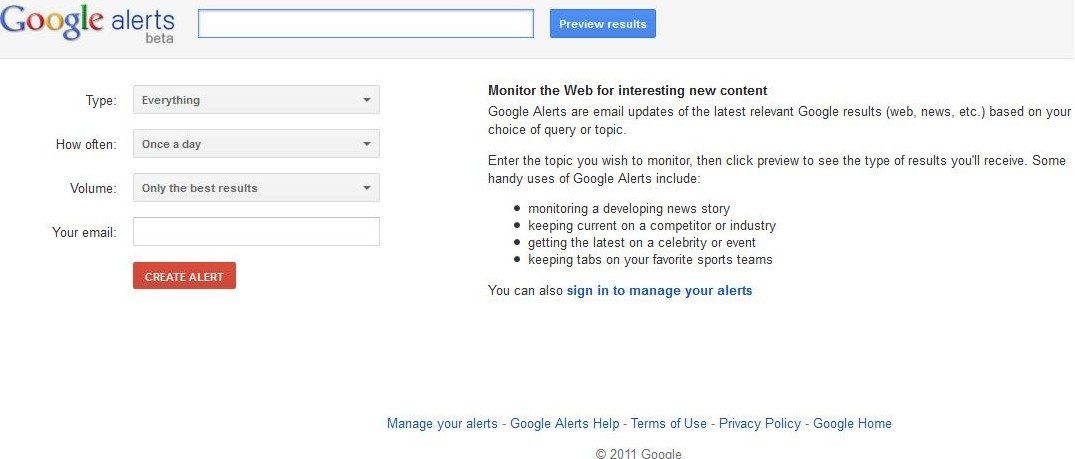Click into the Your email field

pos(256,232)
